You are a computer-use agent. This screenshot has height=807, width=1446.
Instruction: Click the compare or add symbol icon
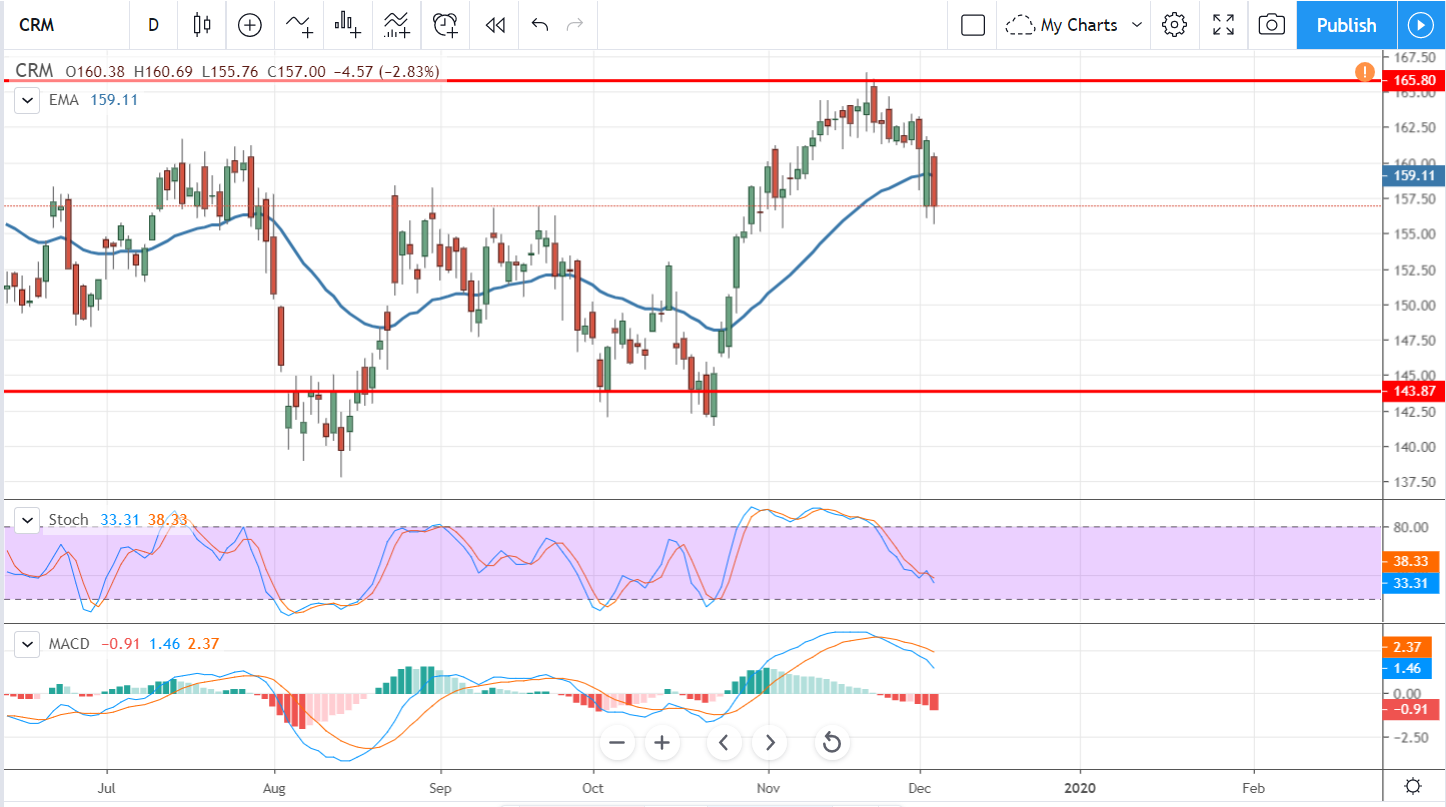250,25
